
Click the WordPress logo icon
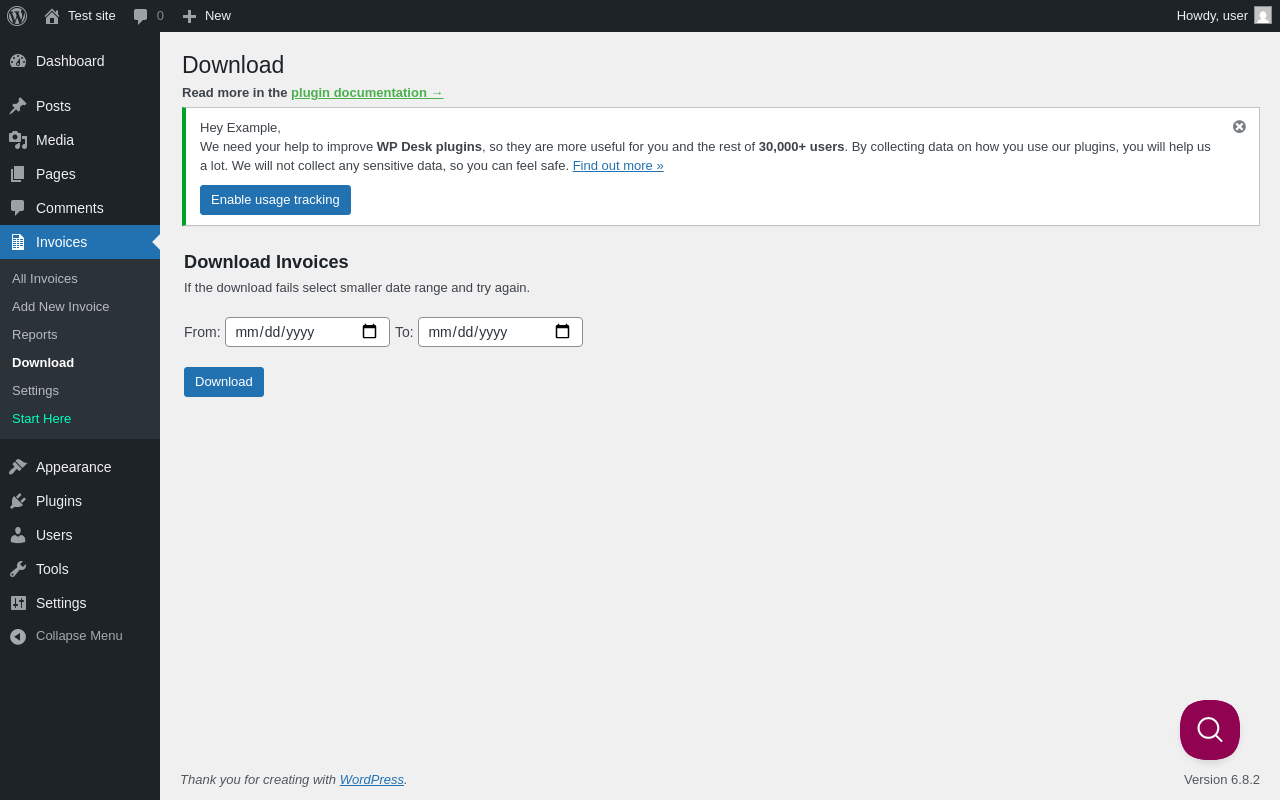17,16
